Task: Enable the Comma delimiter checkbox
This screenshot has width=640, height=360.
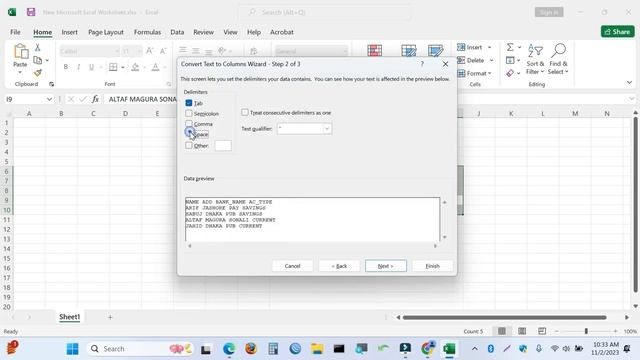Action: coord(189,124)
